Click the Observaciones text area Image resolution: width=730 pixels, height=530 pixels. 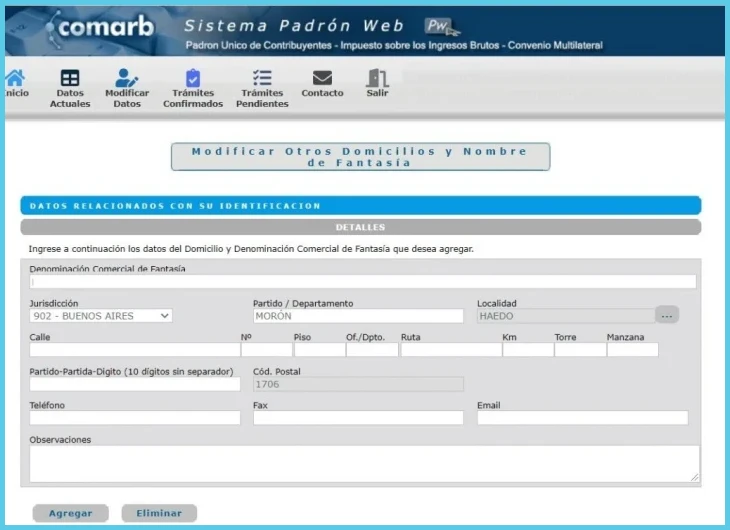[x=364, y=464]
